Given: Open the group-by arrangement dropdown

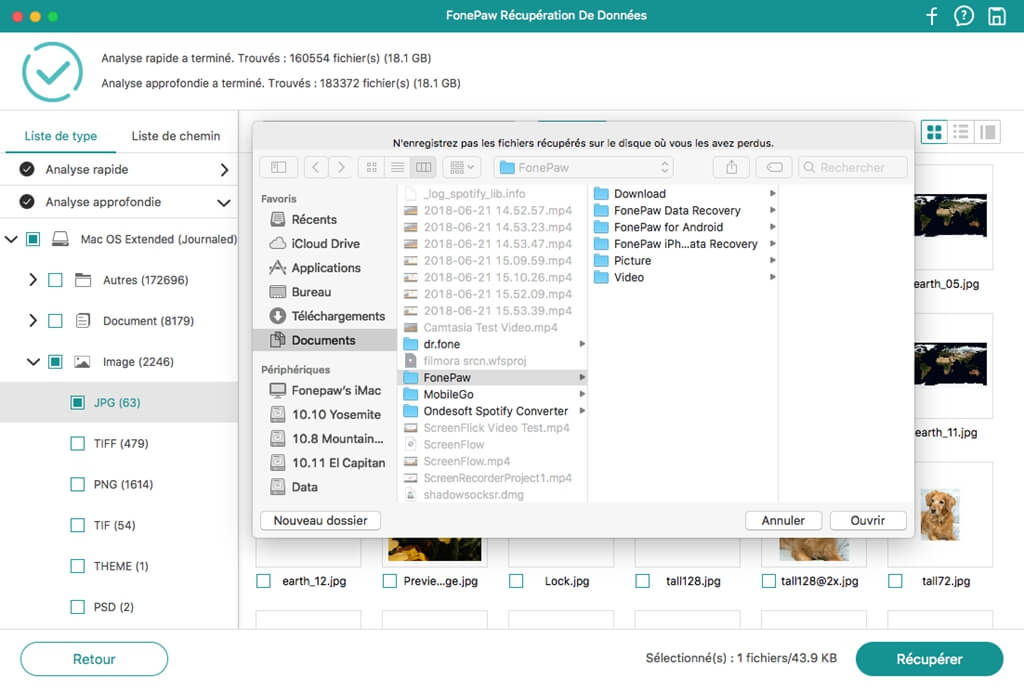Looking at the screenshot, I should click(x=462, y=167).
